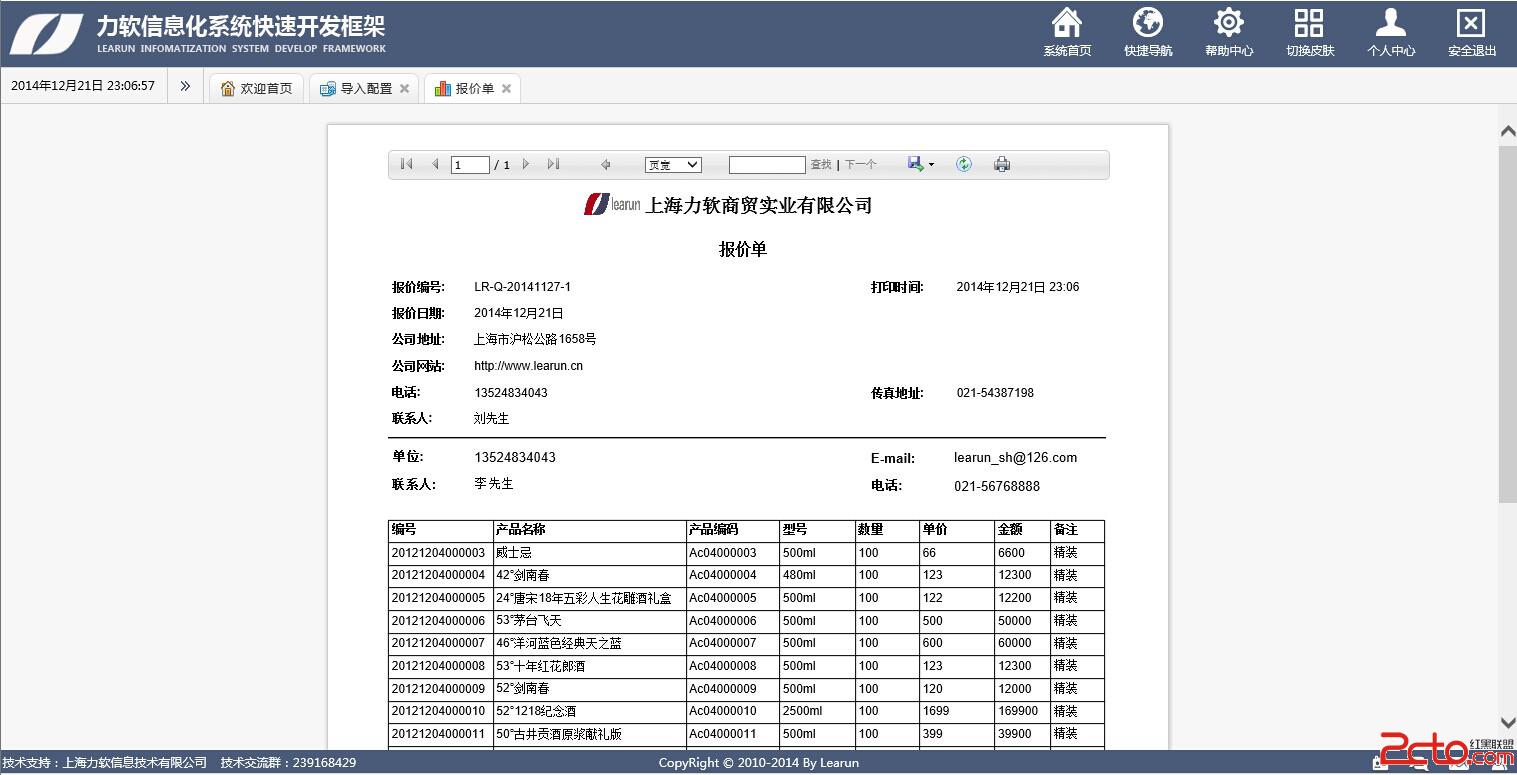Click the 查找 find link
This screenshot has width=1517, height=775.
(821, 165)
